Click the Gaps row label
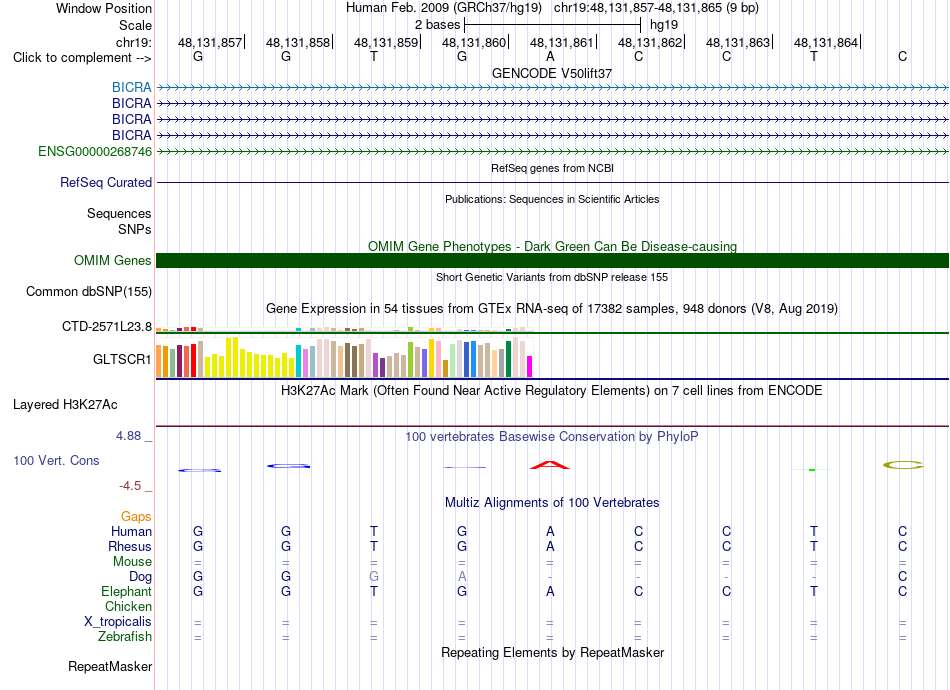This screenshot has width=950, height=690. [x=136, y=516]
